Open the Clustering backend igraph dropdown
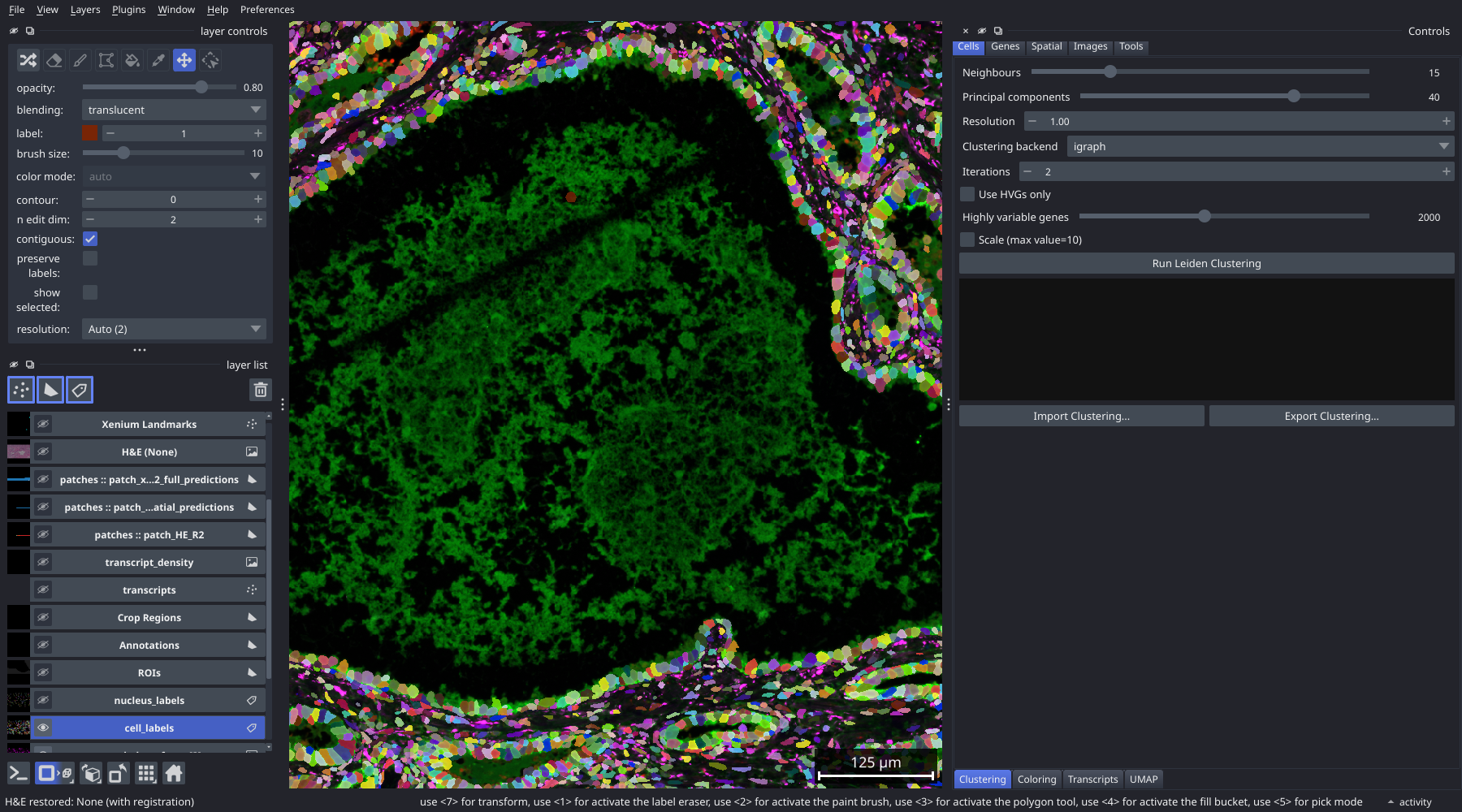 [1260, 146]
